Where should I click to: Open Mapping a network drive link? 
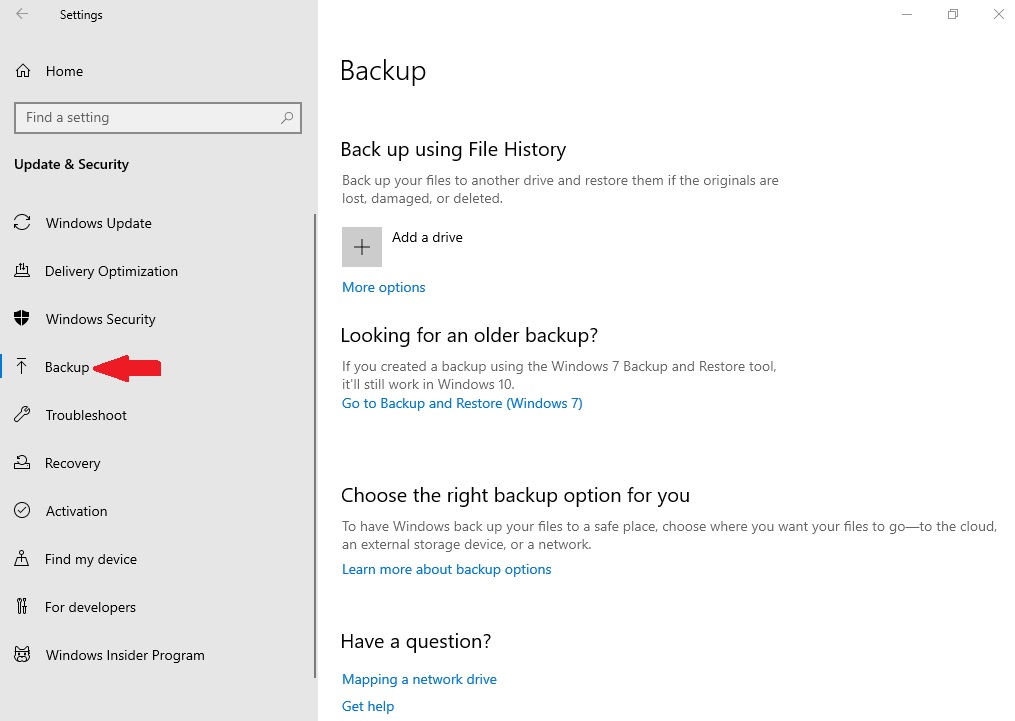(x=419, y=679)
